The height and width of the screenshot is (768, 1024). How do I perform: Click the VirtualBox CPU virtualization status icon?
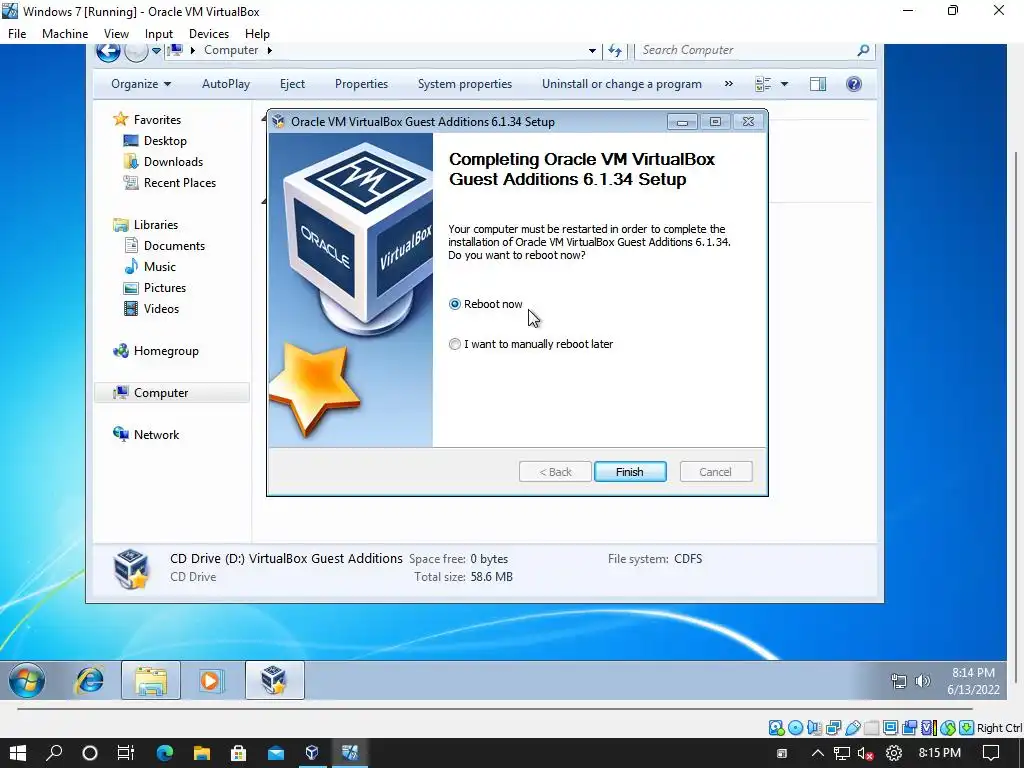pyautogui.click(x=929, y=728)
